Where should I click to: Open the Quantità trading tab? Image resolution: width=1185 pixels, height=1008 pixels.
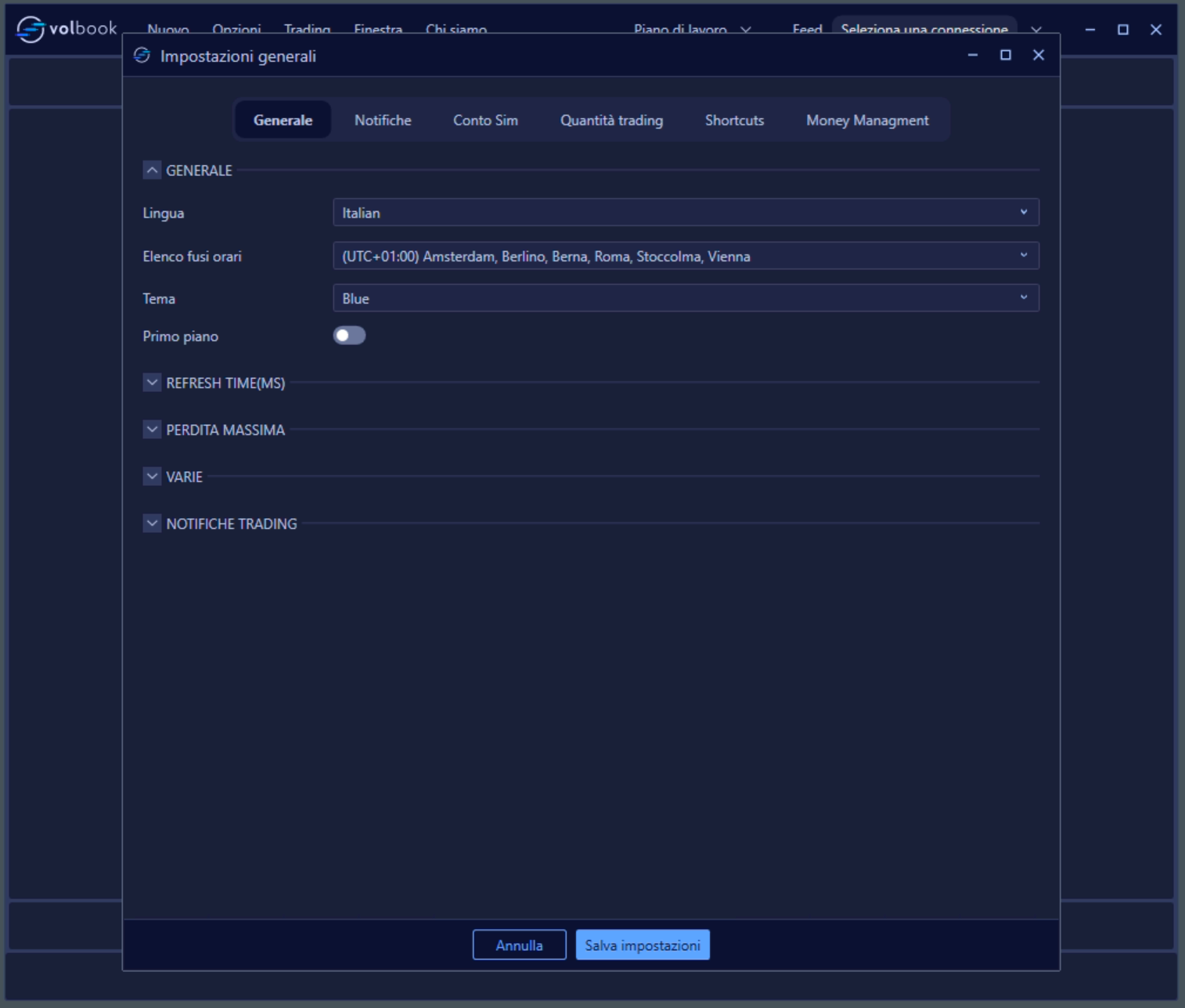click(x=611, y=120)
